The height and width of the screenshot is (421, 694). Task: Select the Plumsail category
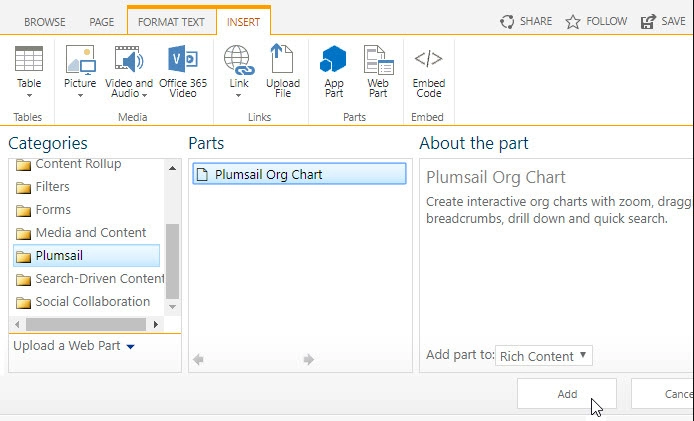(86, 255)
